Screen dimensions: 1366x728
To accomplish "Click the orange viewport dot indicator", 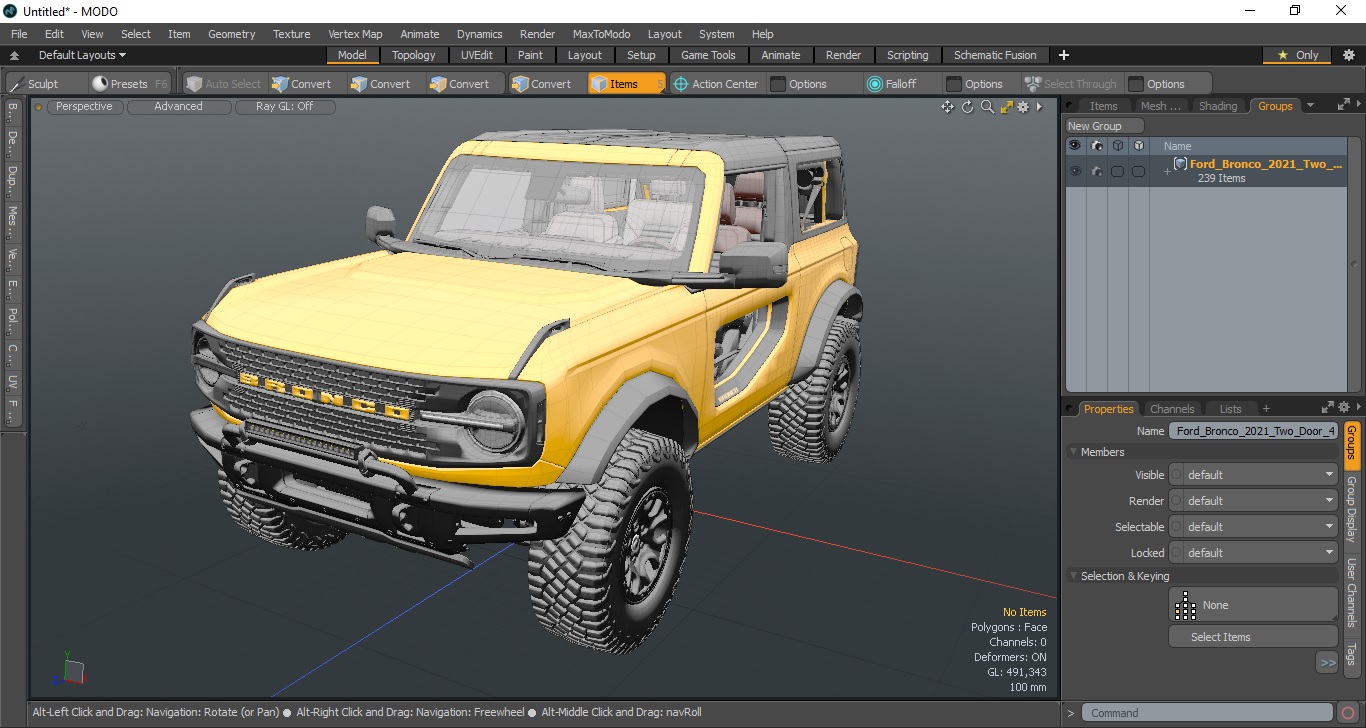I will (39, 107).
